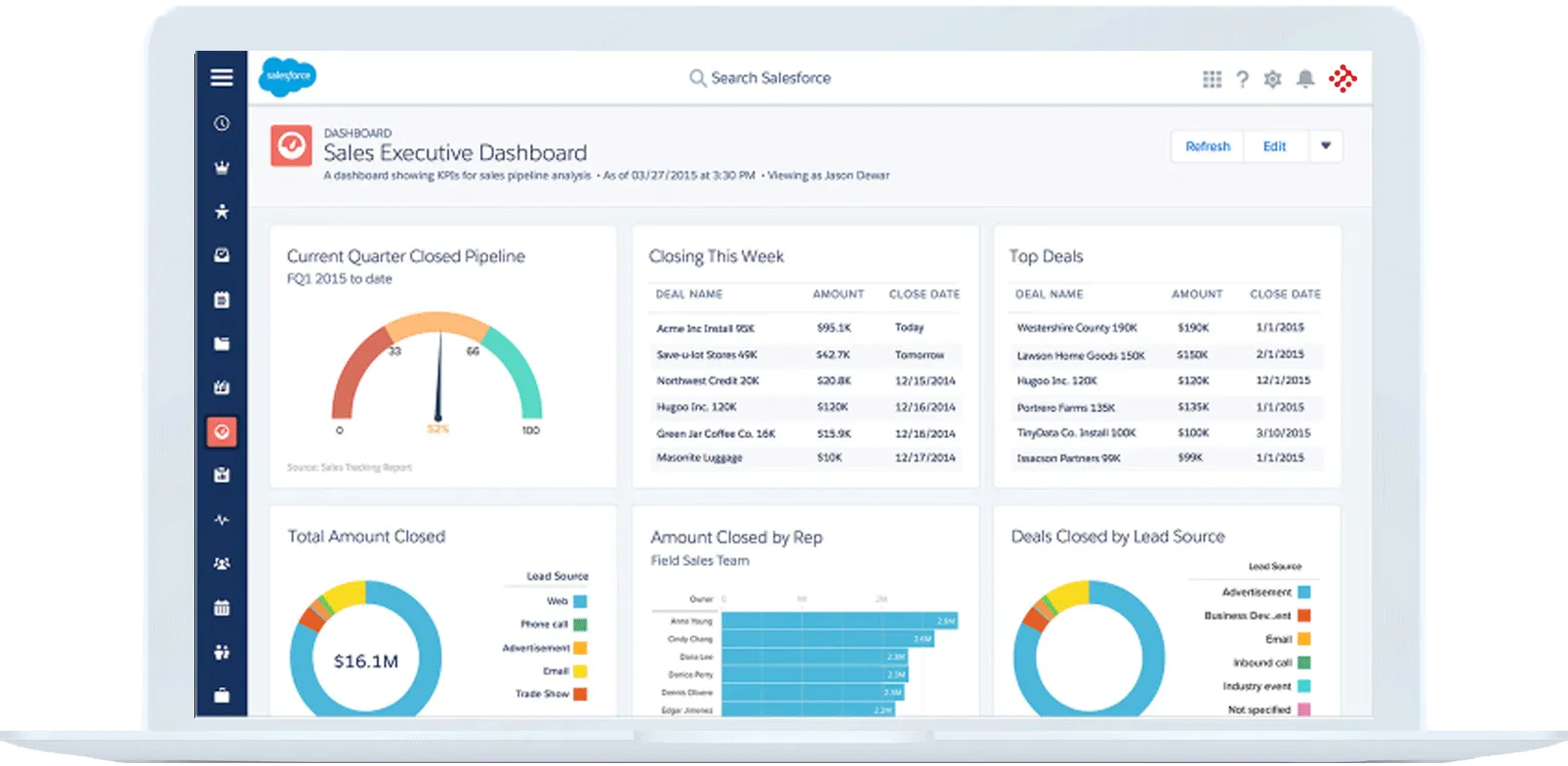Click the Industry event legend swatch
This screenshot has width=1568, height=766.
coord(1304,686)
